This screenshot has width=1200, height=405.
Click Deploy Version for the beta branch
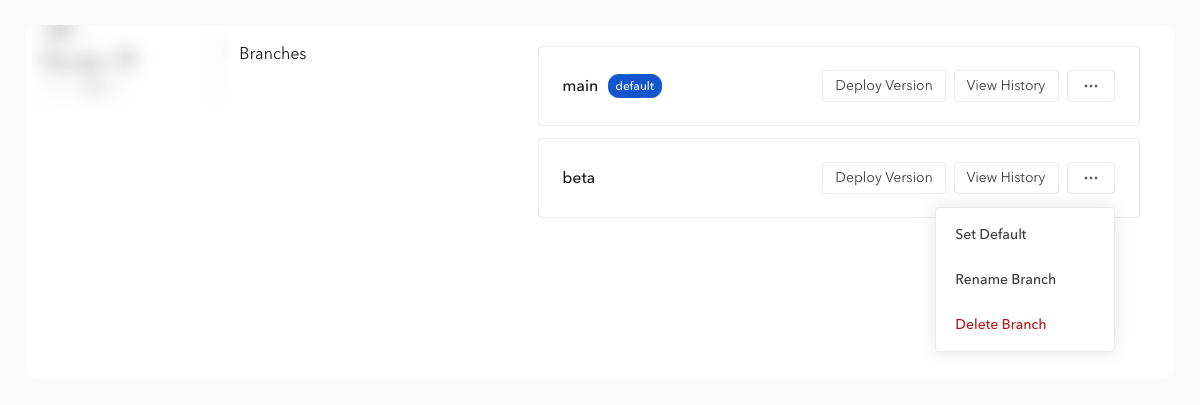(x=883, y=178)
